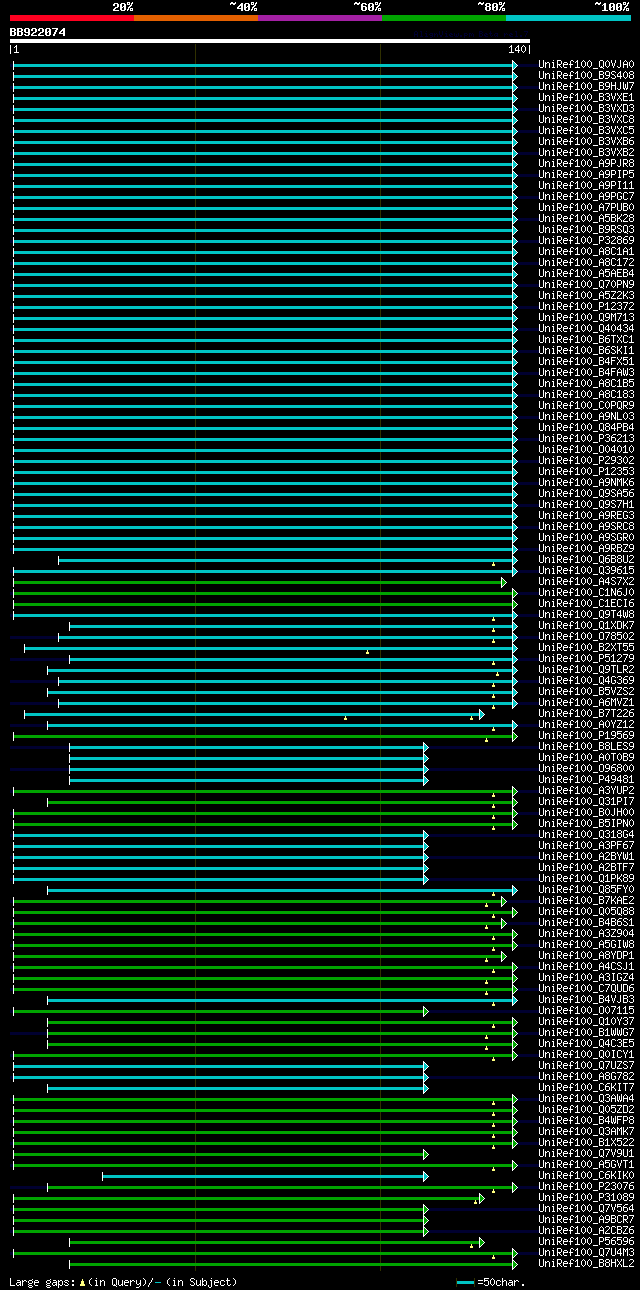
Task: Select the query name BB922074
Action: click(38, 32)
